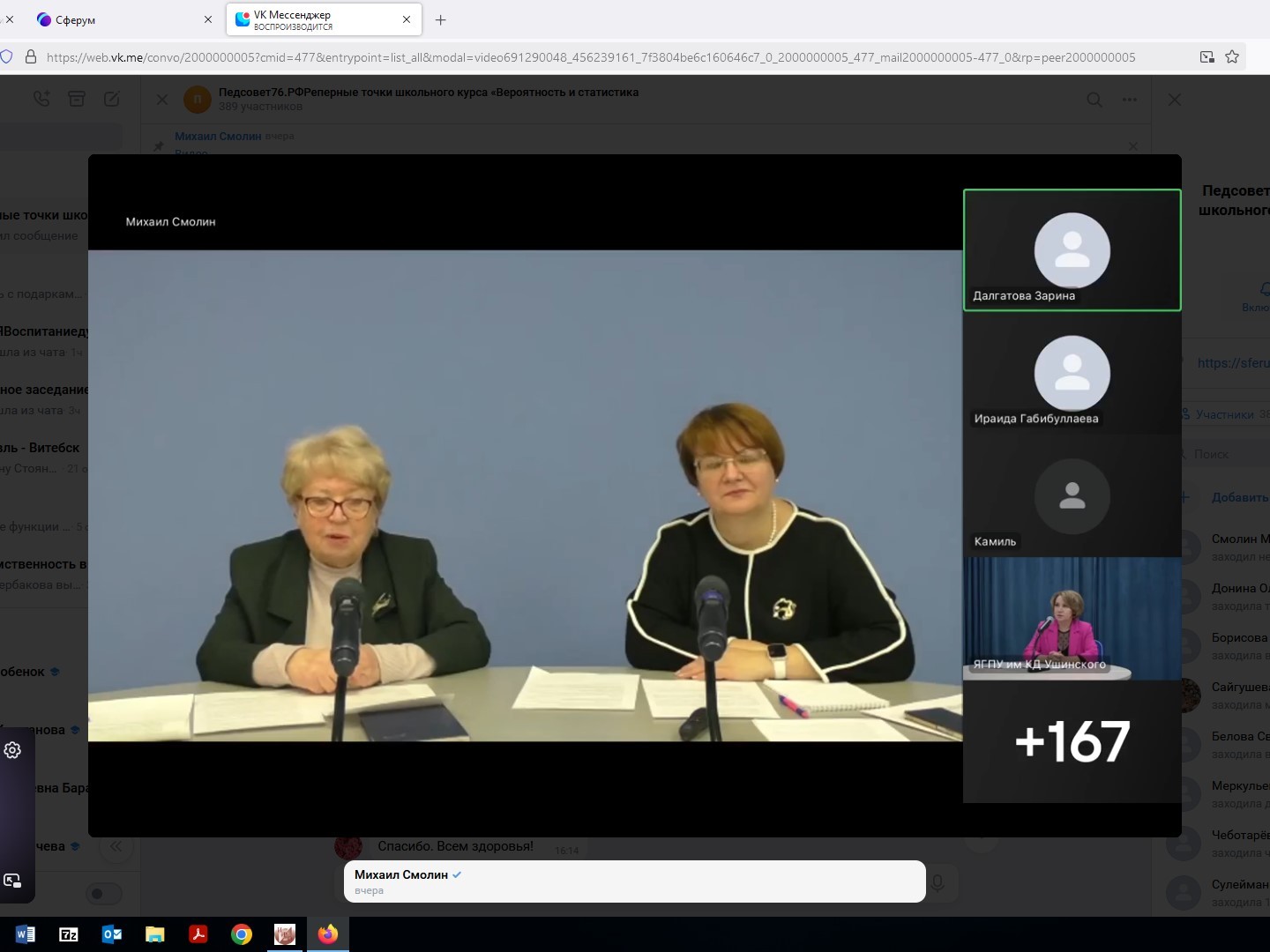Viewport: 1270px width, 952px height.
Task: Click the notifications bell in the info panel
Action: pos(1264,289)
